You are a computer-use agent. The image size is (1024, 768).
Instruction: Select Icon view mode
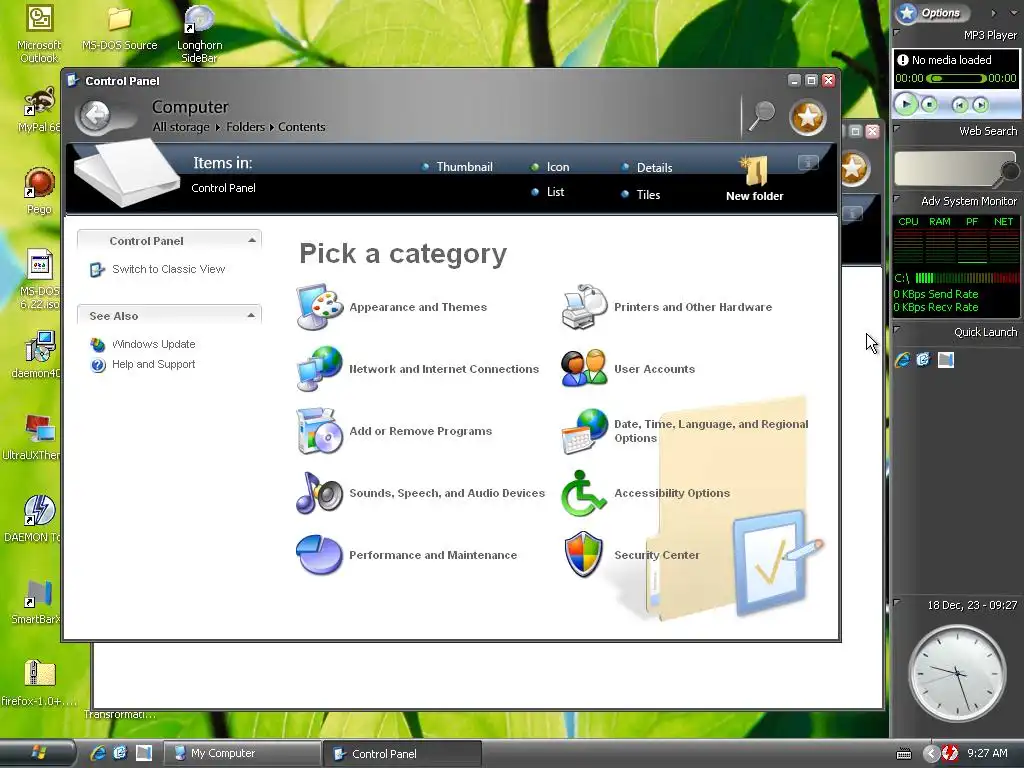coord(550,167)
